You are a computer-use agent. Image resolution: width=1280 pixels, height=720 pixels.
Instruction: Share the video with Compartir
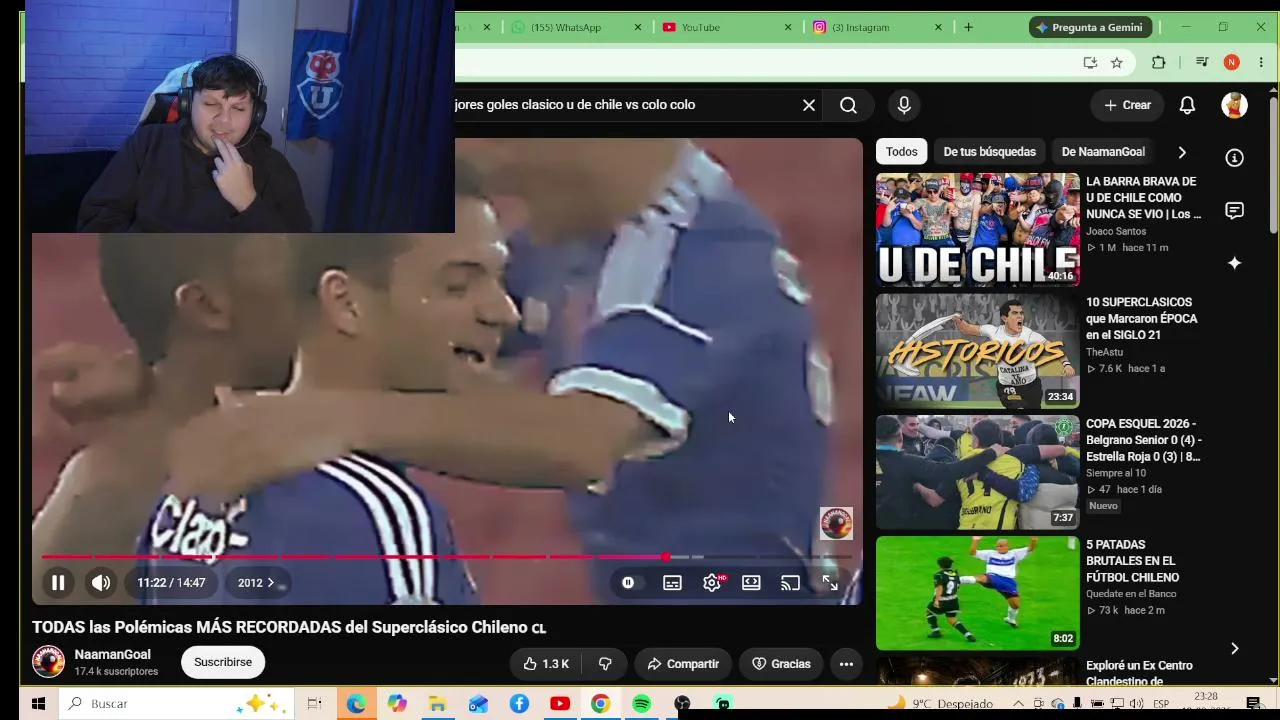(x=683, y=664)
